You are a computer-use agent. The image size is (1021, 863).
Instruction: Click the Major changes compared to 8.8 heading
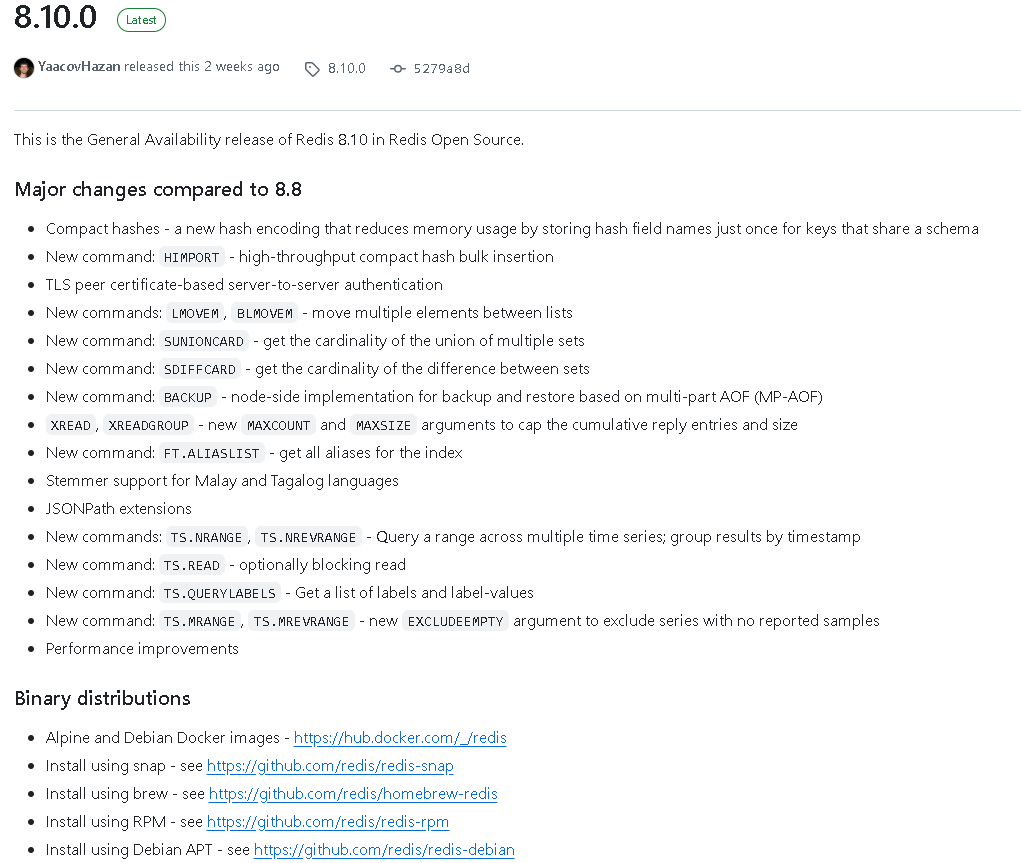coord(158,190)
